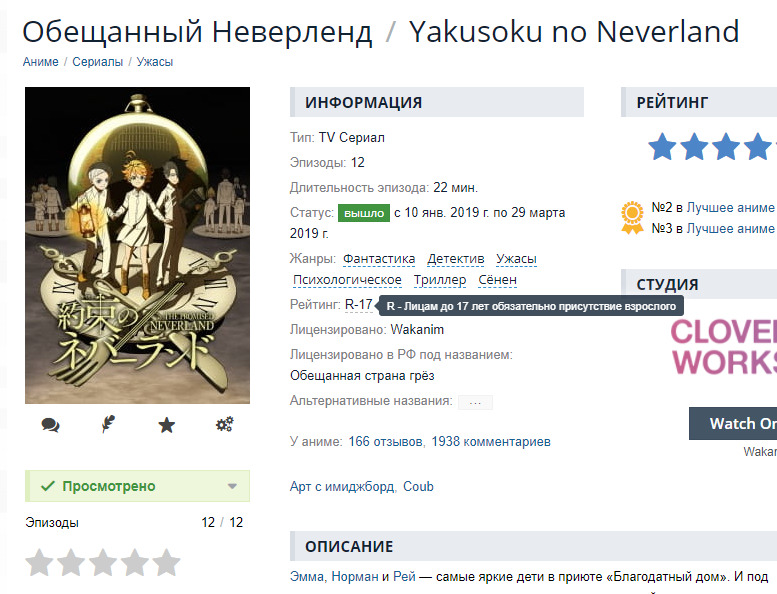Screen dimensions: 777x594
Task: Open the anime poster thumbnail
Action: (137, 245)
